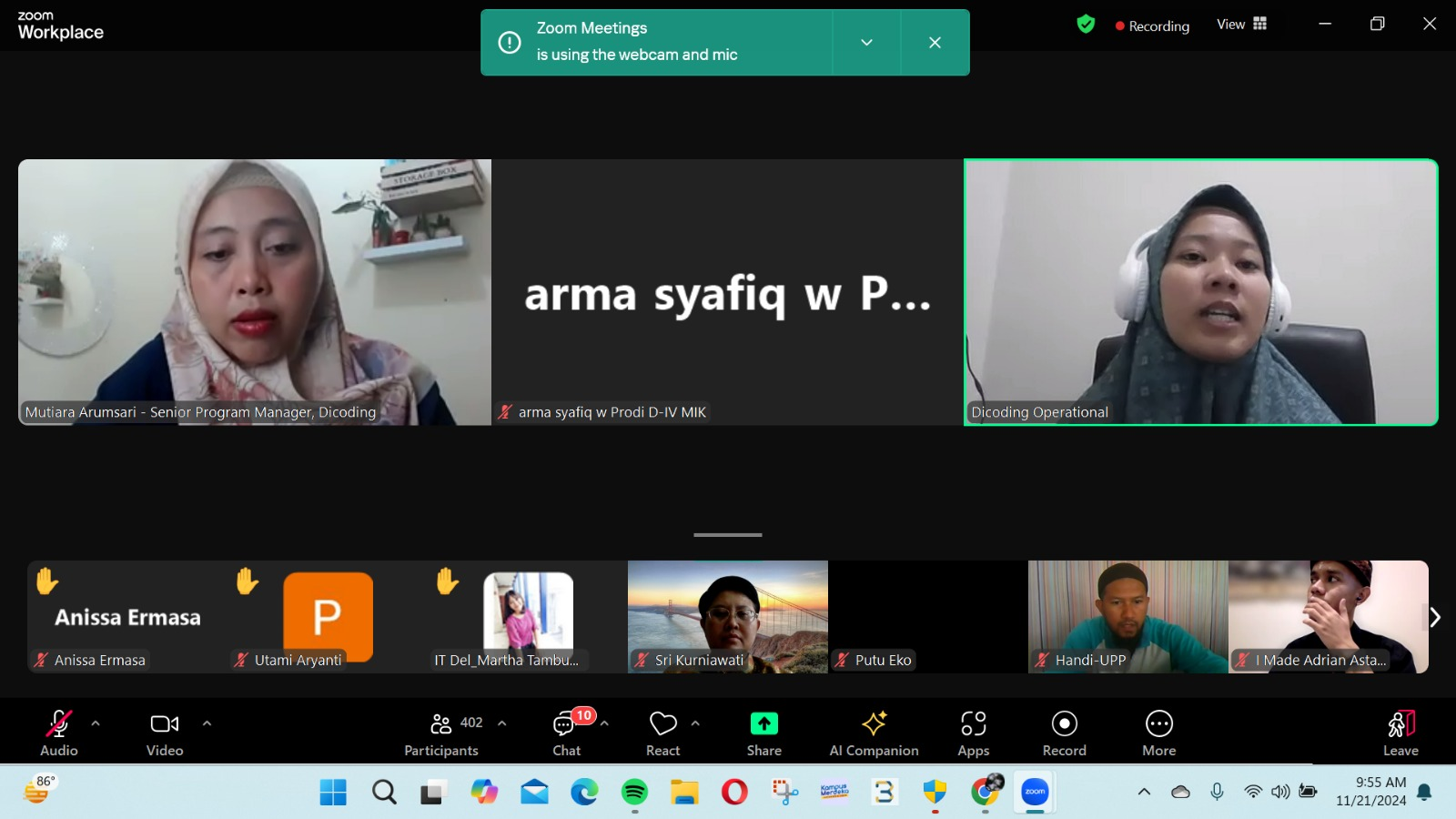This screenshot has height=819, width=1456.
Task: Expand Chat options chevron
Action: point(604,723)
